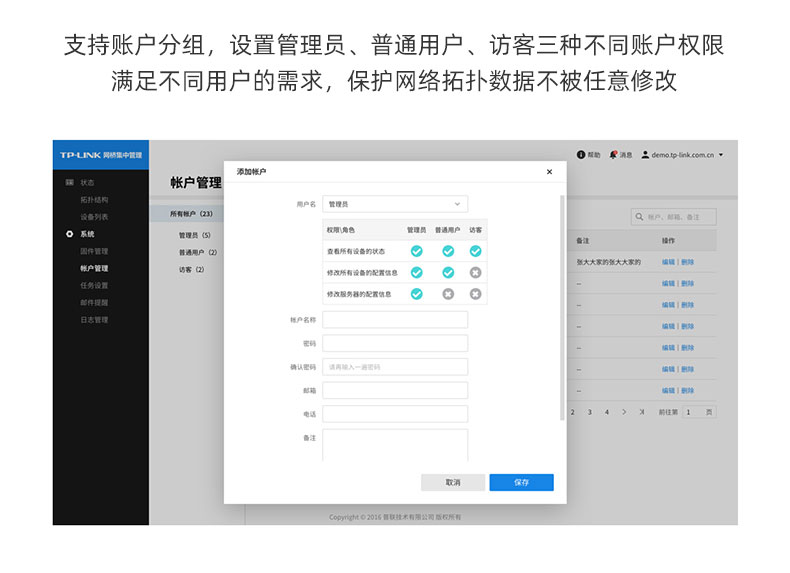
Task: Go to page 3 in pagination
Action: pyautogui.click(x=589, y=412)
